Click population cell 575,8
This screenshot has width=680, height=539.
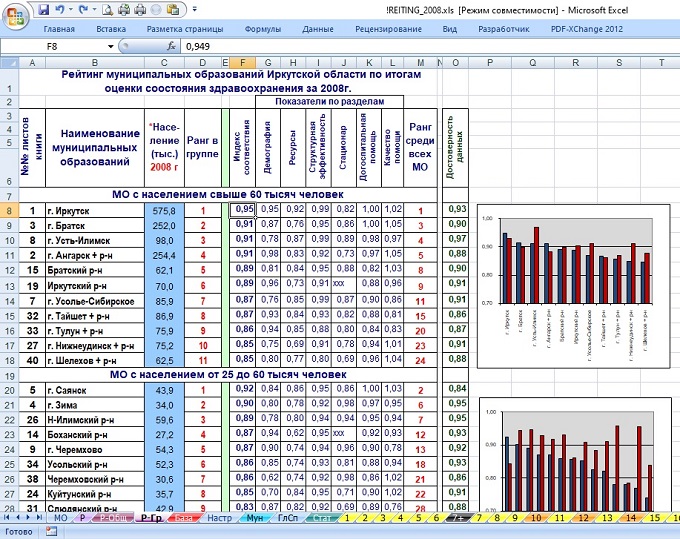164,211
